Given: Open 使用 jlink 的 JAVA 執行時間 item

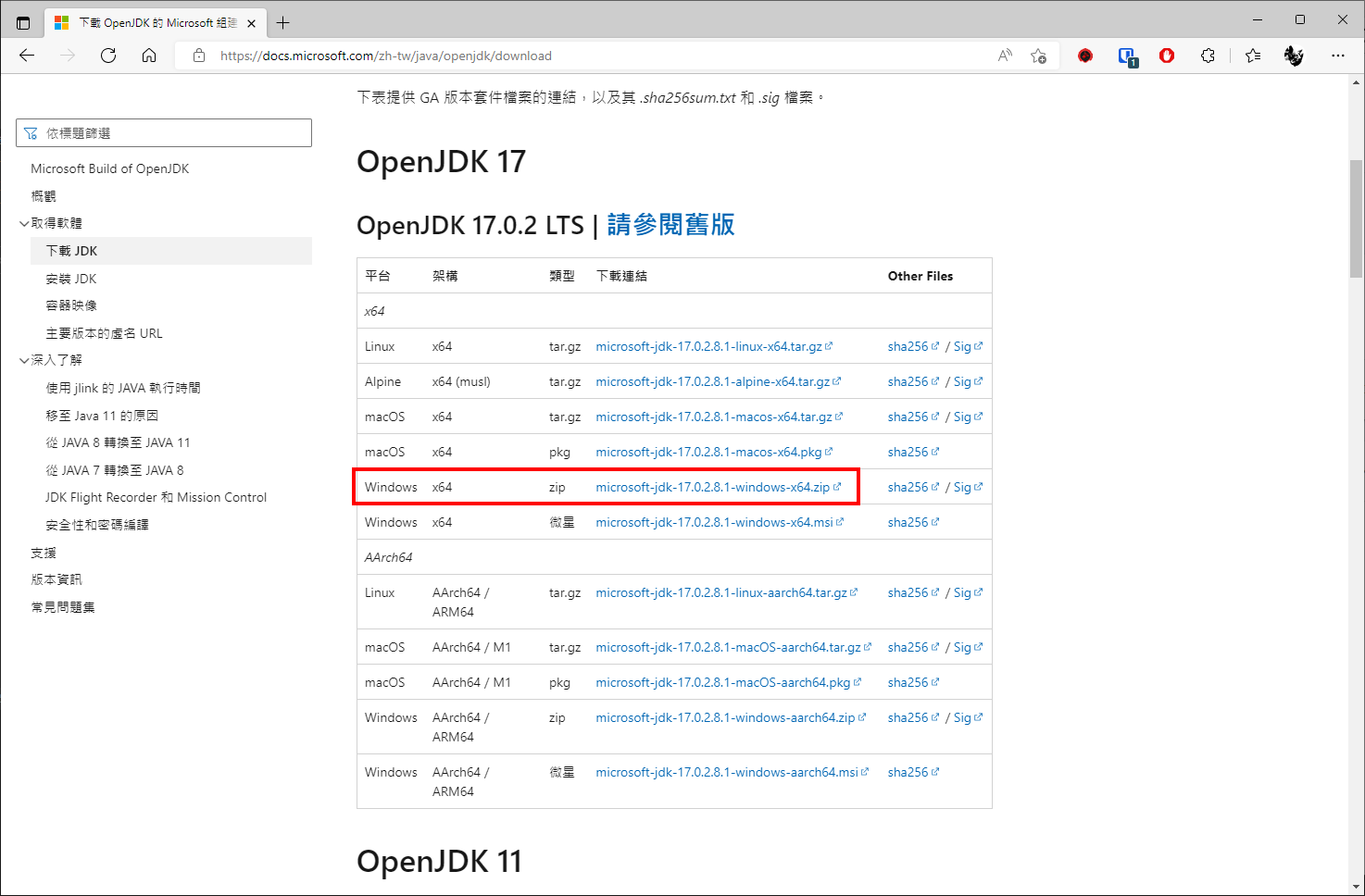Looking at the screenshot, I should 123,388.
